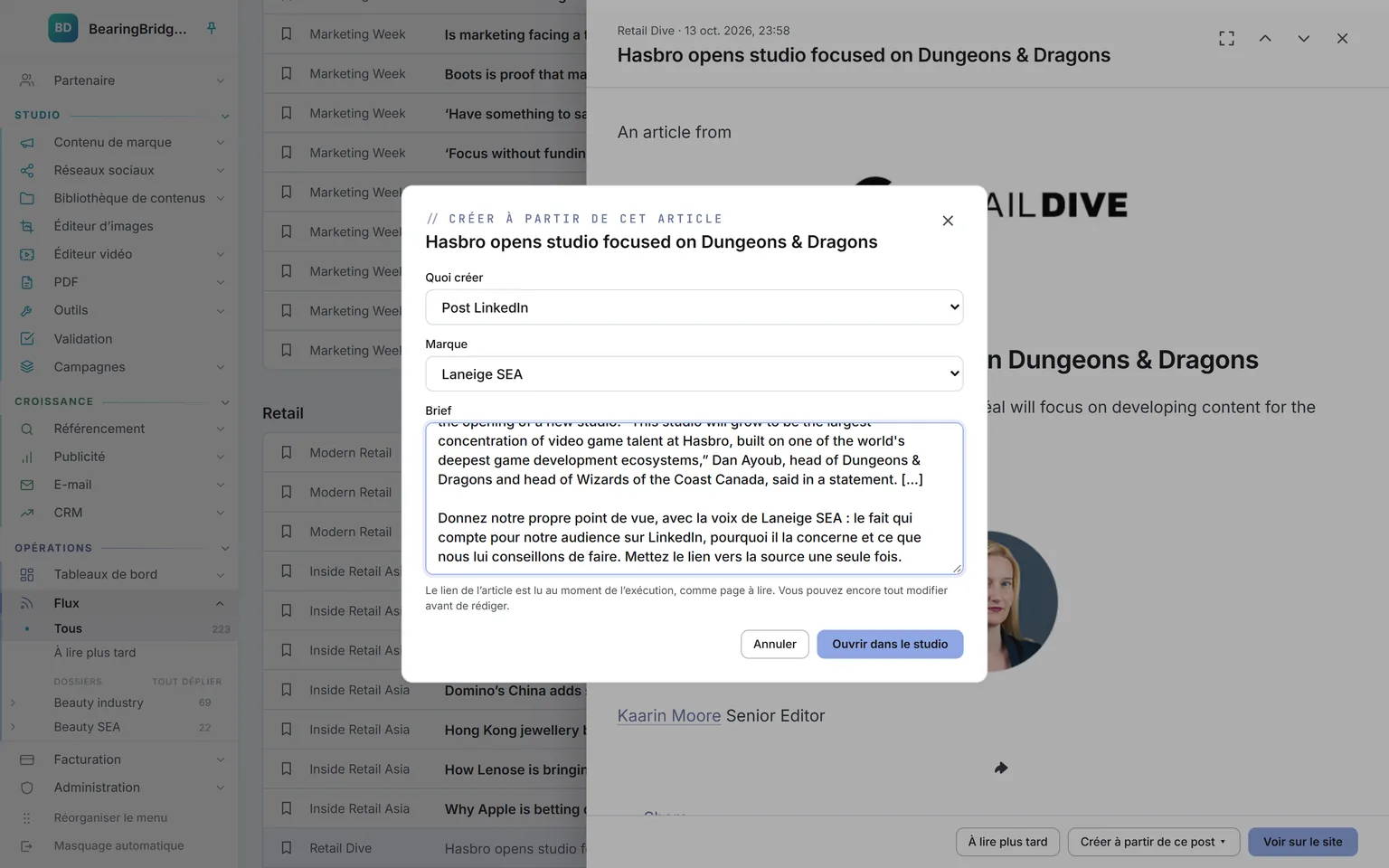Expand the Beauty industry folder
The width and height of the screenshot is (1389, 868).
point(13,703)
